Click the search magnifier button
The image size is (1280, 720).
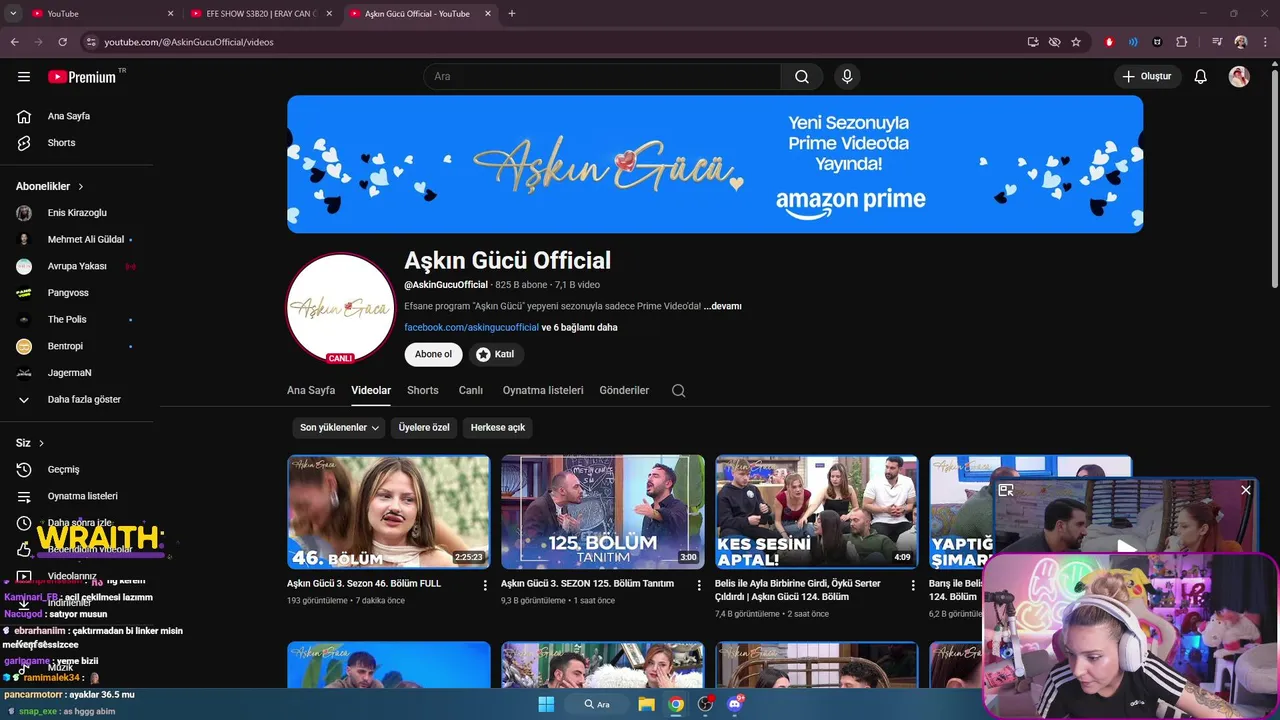click(802, 77)
